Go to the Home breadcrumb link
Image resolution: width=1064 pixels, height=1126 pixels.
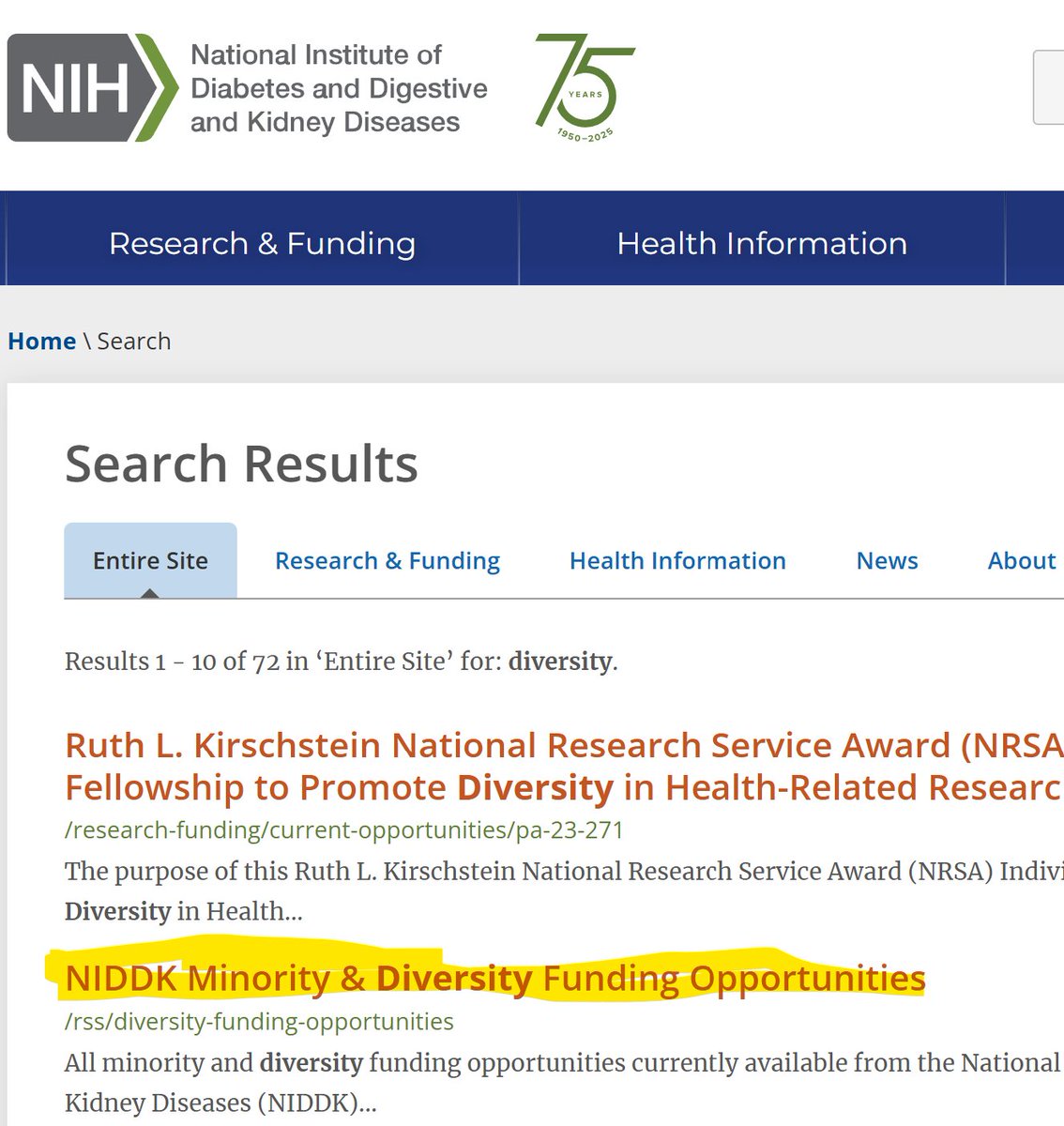41,341
